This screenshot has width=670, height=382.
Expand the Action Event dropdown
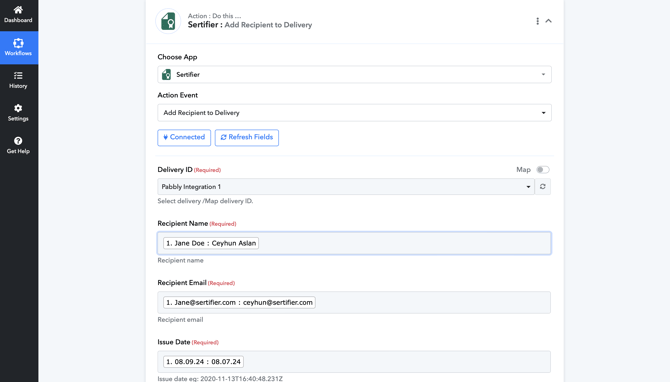[x=354, y=113]
